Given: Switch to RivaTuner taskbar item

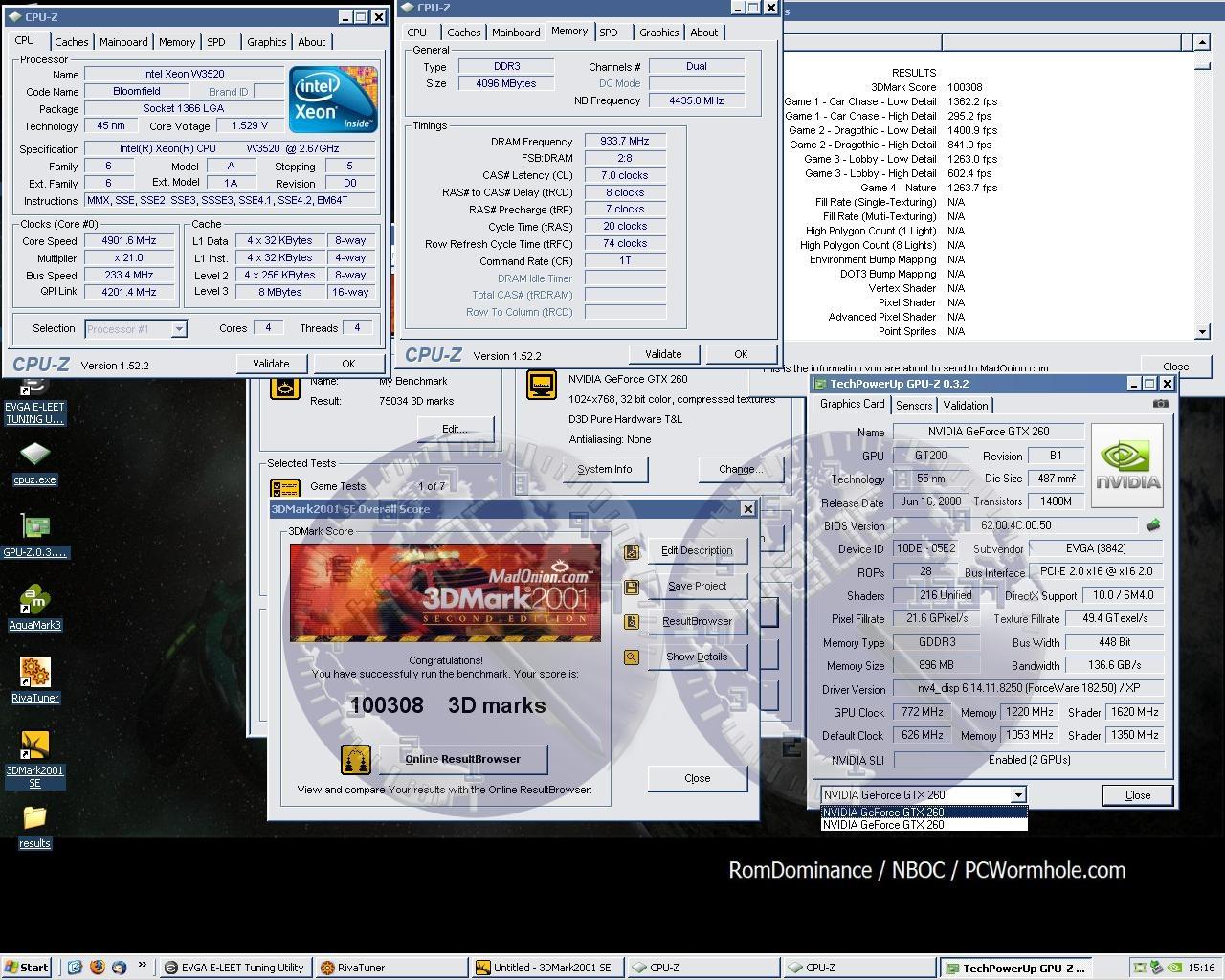Looking at the screenshot, I should coord(390,968).
